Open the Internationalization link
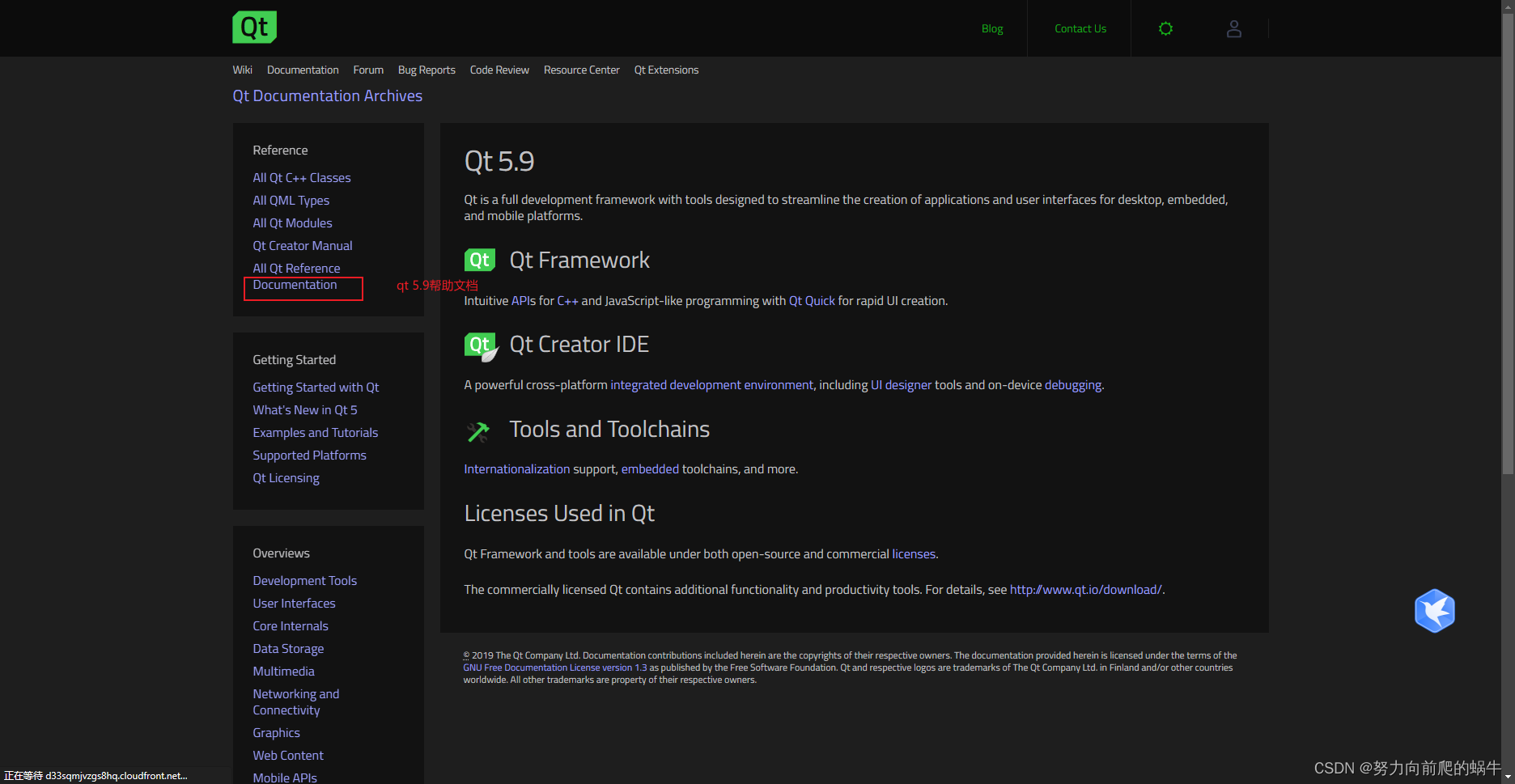The height and width of the screenshot is (784, 1515). pos(517,468)
